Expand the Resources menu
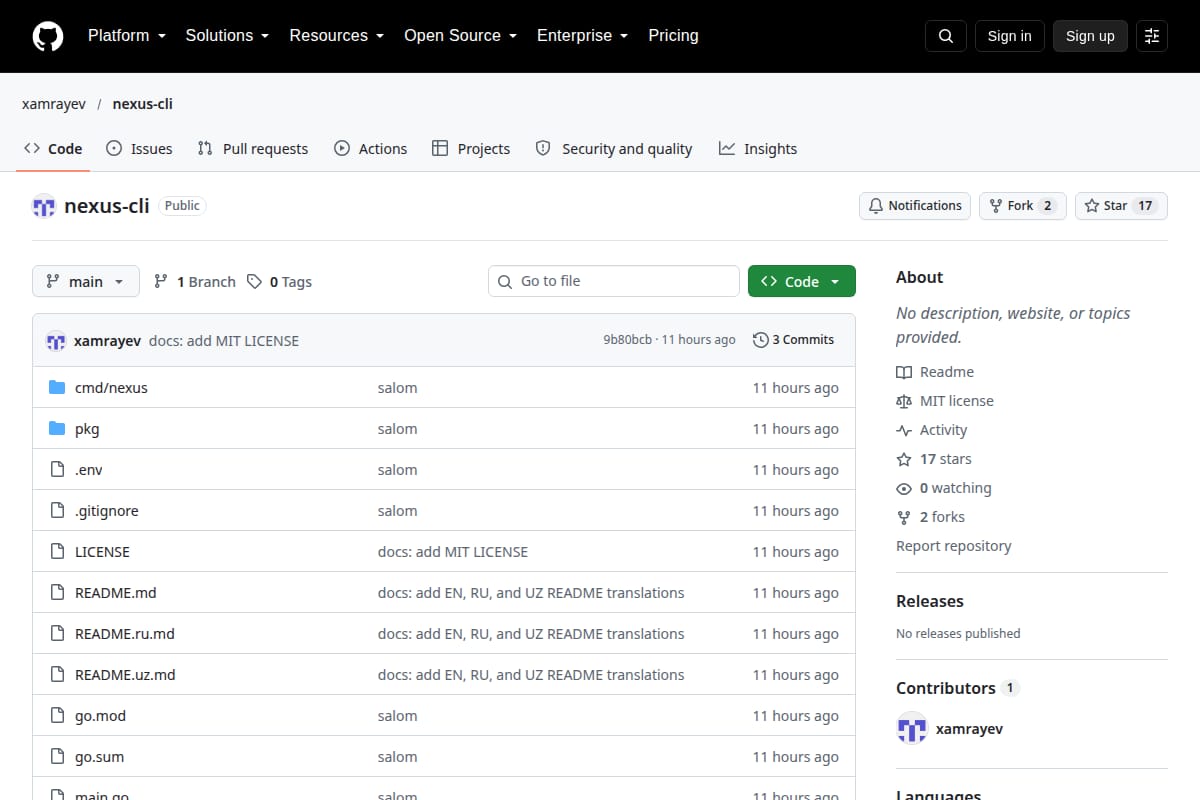1200x800 pixels. tap(337, 36)
